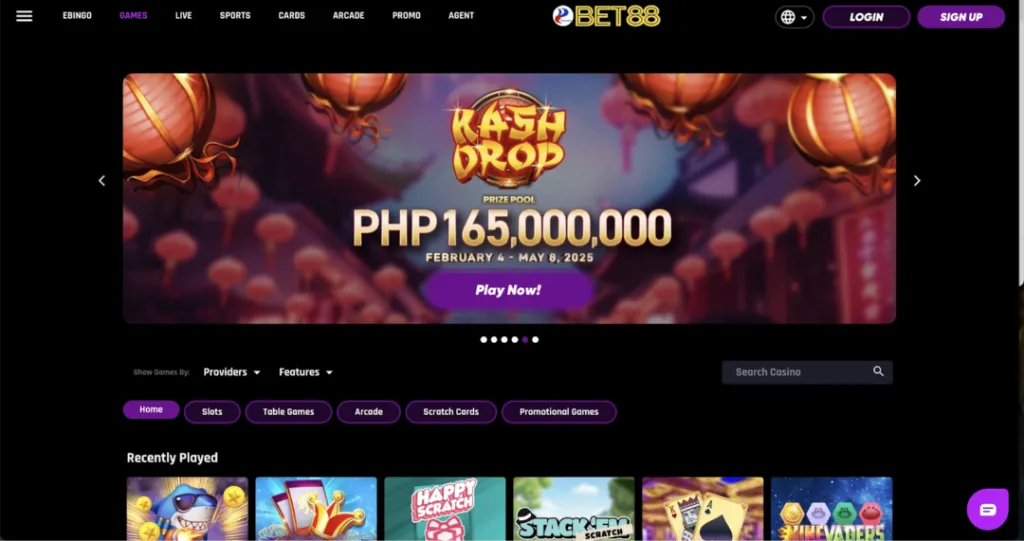Click the BET88 logo
Screen dimensions: 1024x541
click(606, 16)
